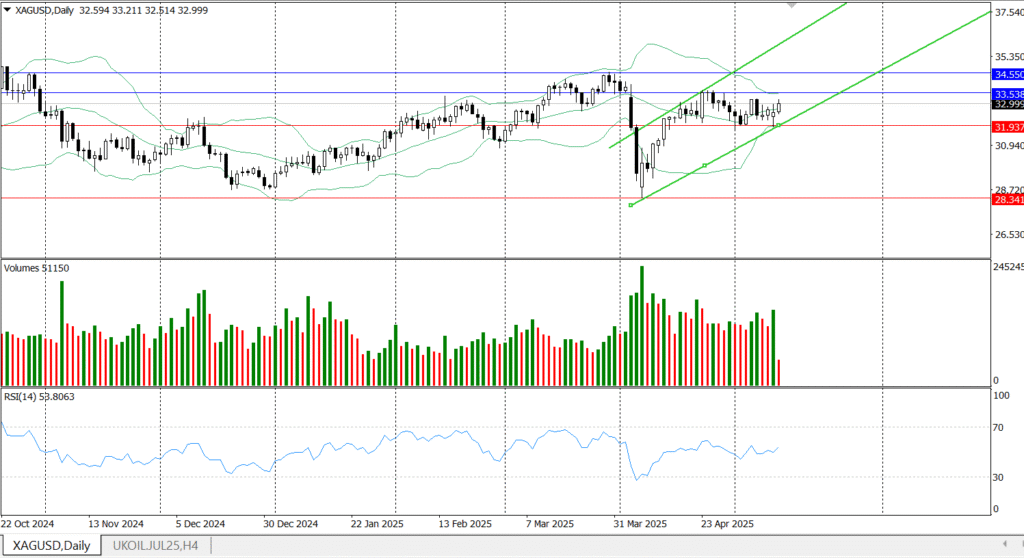Screen dimensions: 1024x558
Task: Click the Volumes 51150 indicator label
Action: [x=37, y=268]
